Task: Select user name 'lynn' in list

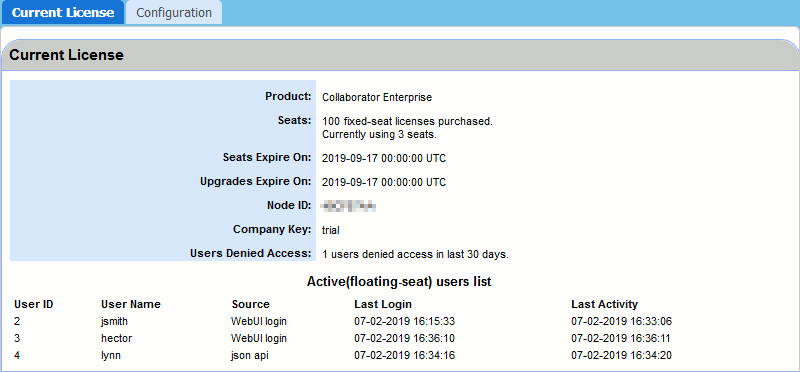Action: (111, 355)
